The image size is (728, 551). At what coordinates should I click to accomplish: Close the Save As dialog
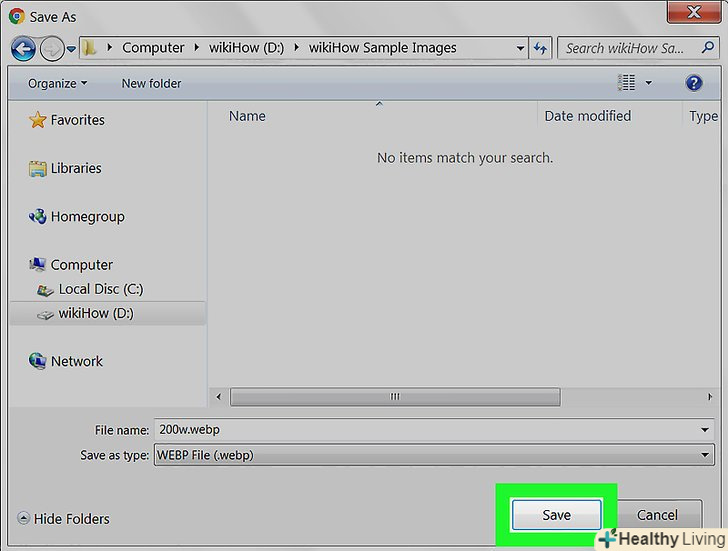pyautogui.click(x=694, y=12)
